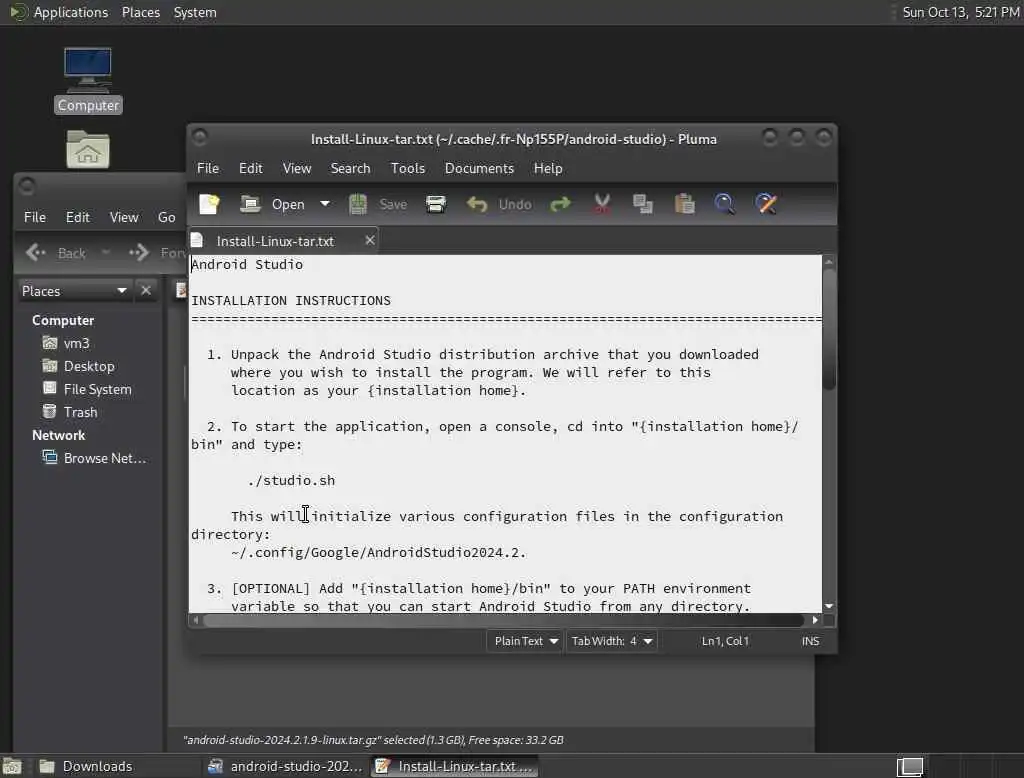Screen dimensions: 1024x778
Task: Close the Install-Linux-tar.txt tab
Action: pyautogui.click(x=370, y=240)
